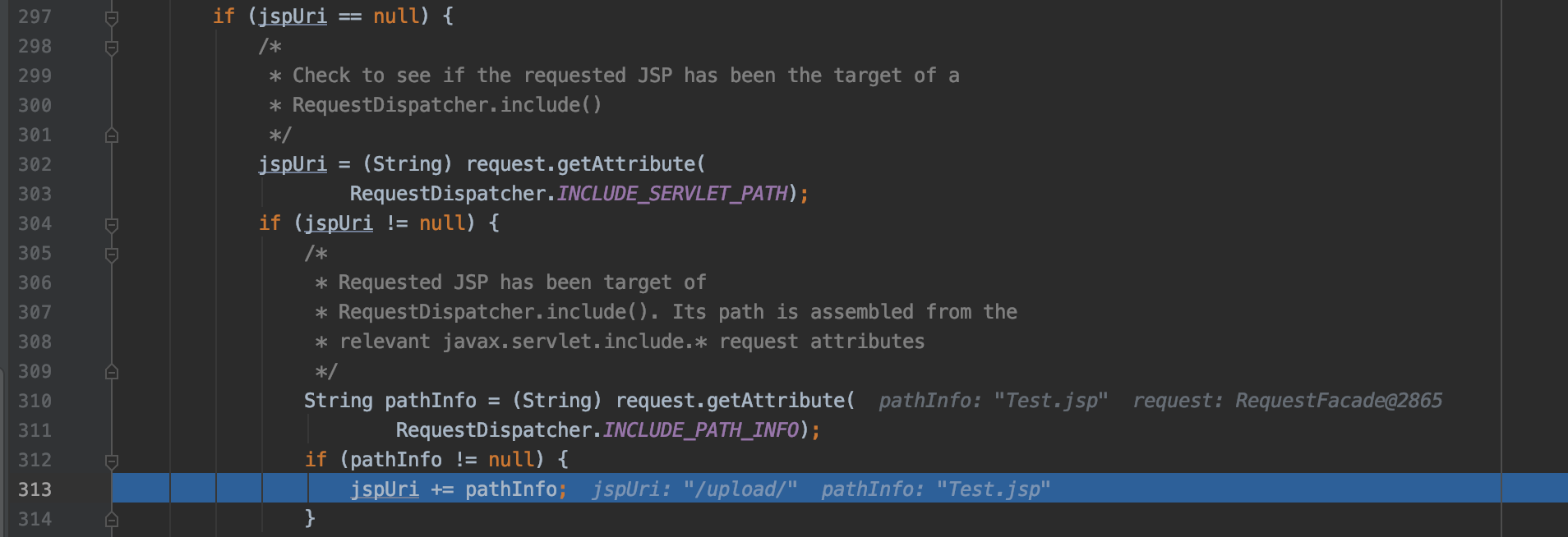
Task: Toggle fold end marker on line 309
Action: (112, 372)
